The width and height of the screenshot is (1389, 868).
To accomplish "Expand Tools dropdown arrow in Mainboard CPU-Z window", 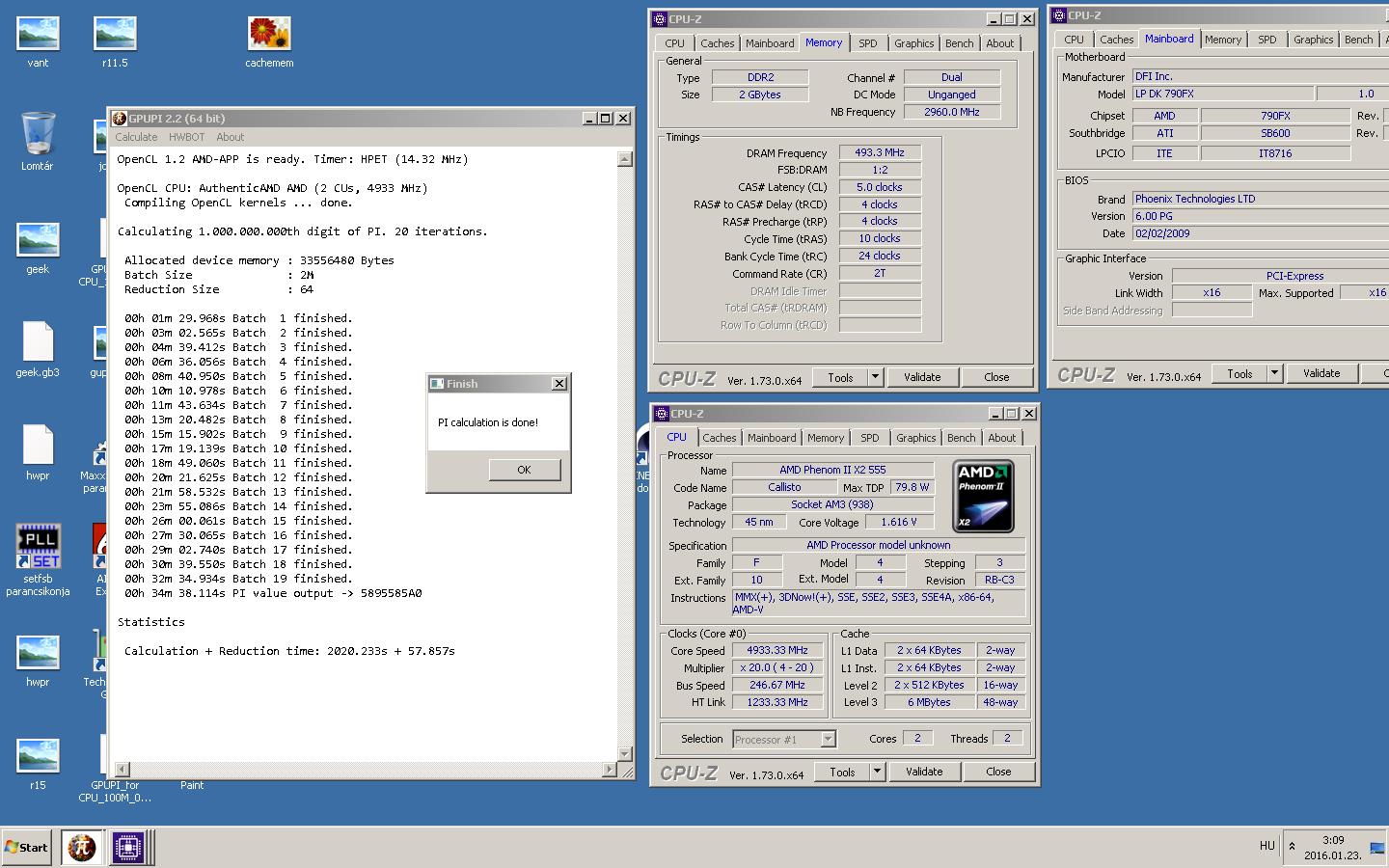I will tap(1274, 373).
